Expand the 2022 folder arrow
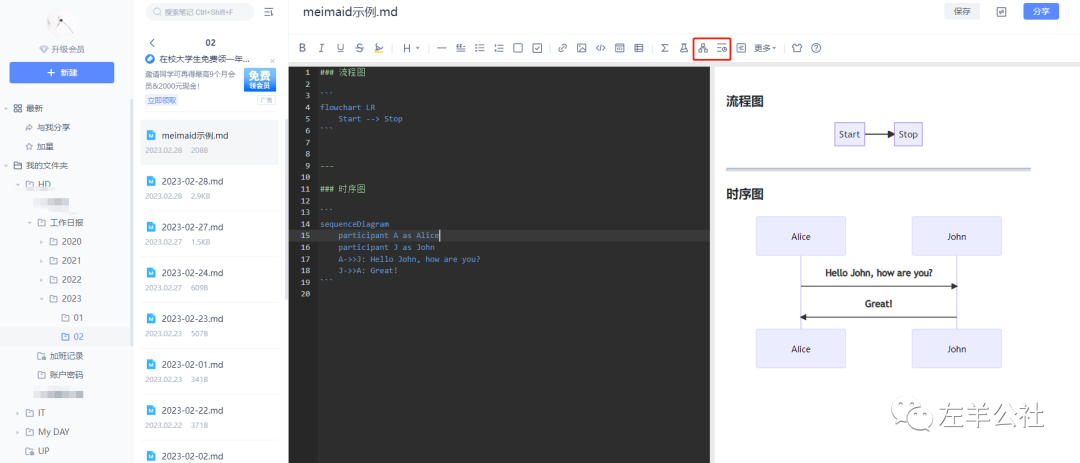This screenshot has height=463, width=1080. tap(42, 280)
